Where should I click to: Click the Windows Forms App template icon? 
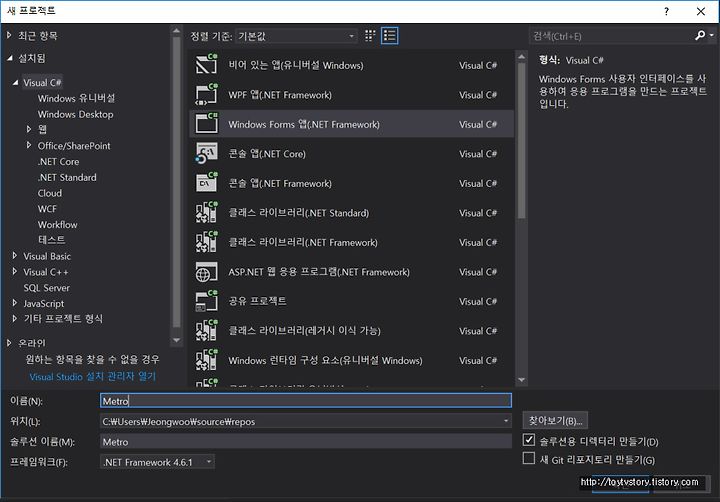(x=207, y=124)
